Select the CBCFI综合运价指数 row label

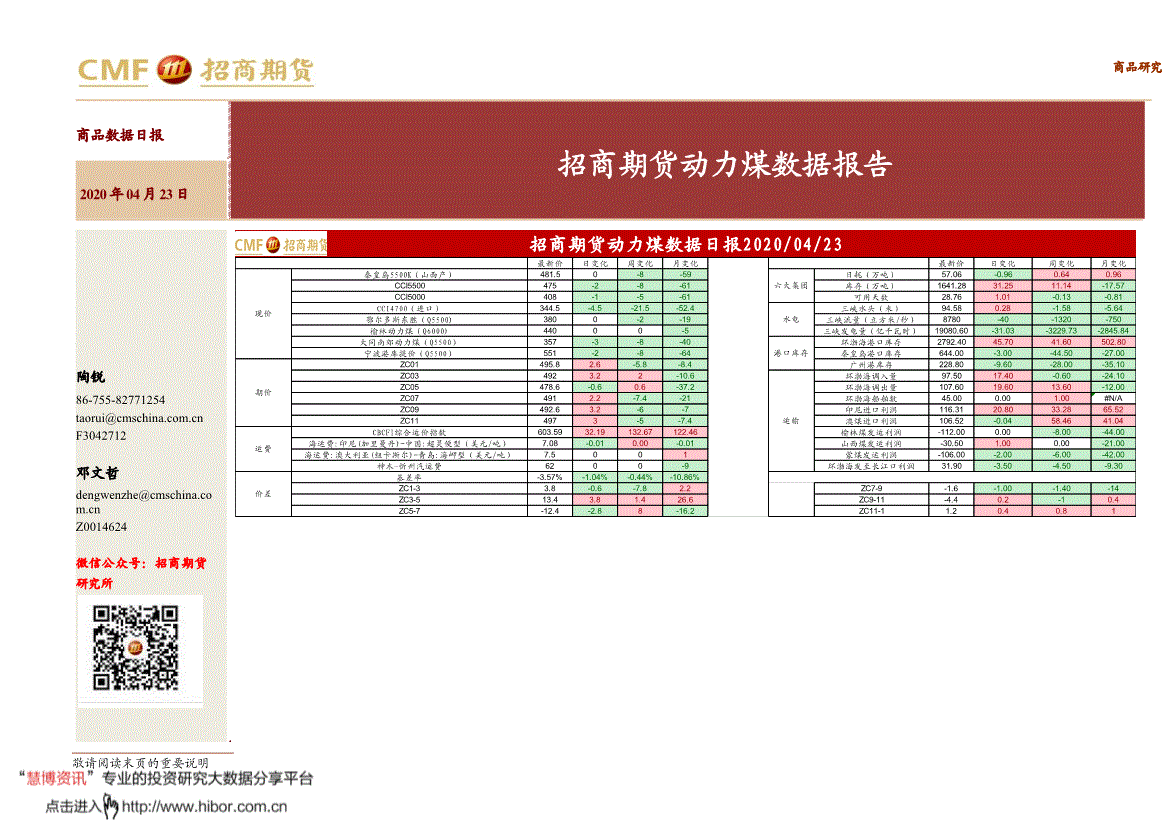[409, 432]
